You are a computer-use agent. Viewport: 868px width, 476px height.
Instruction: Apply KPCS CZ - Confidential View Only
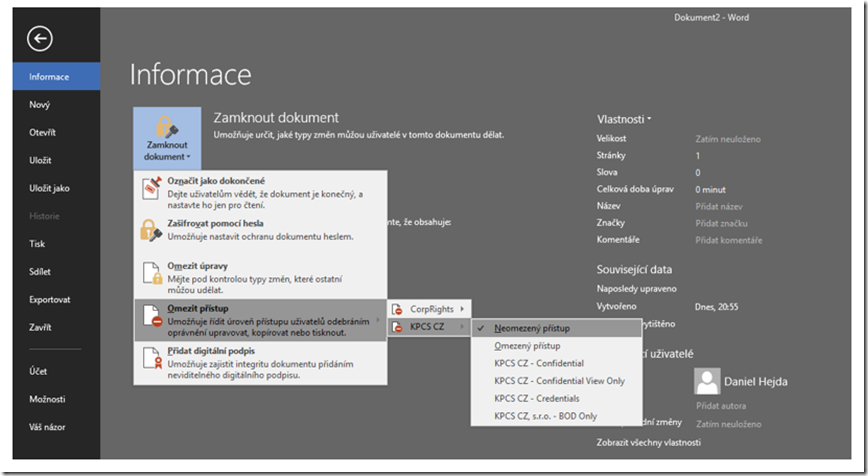point(556,381)
